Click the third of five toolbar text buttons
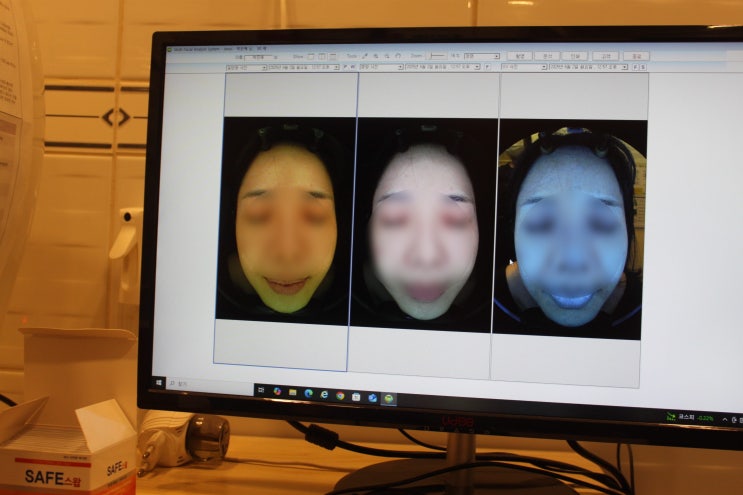This screenshot has height=495, width=743. (575, 56)
